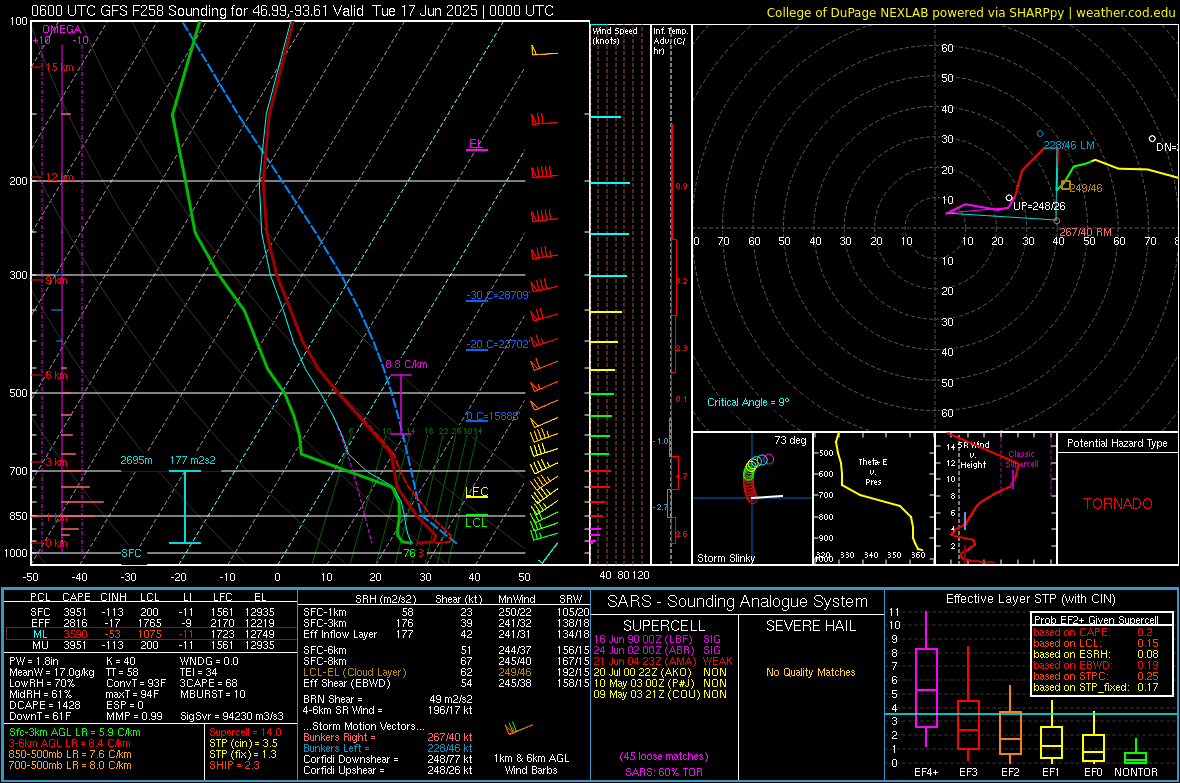Click the -30 C=28709' height label
Screen dimensions: 1180x783
point(497,295)
